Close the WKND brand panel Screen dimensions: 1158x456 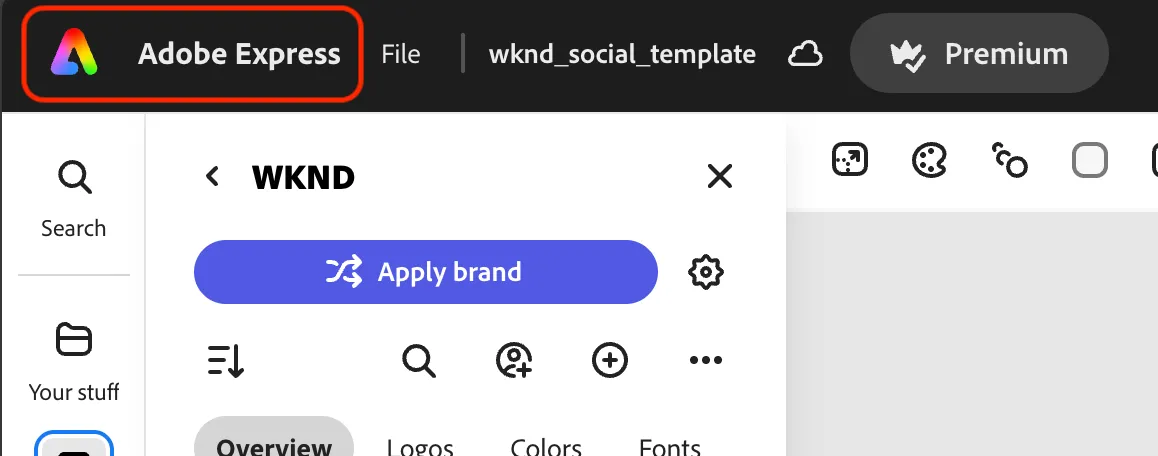point(719,177)
